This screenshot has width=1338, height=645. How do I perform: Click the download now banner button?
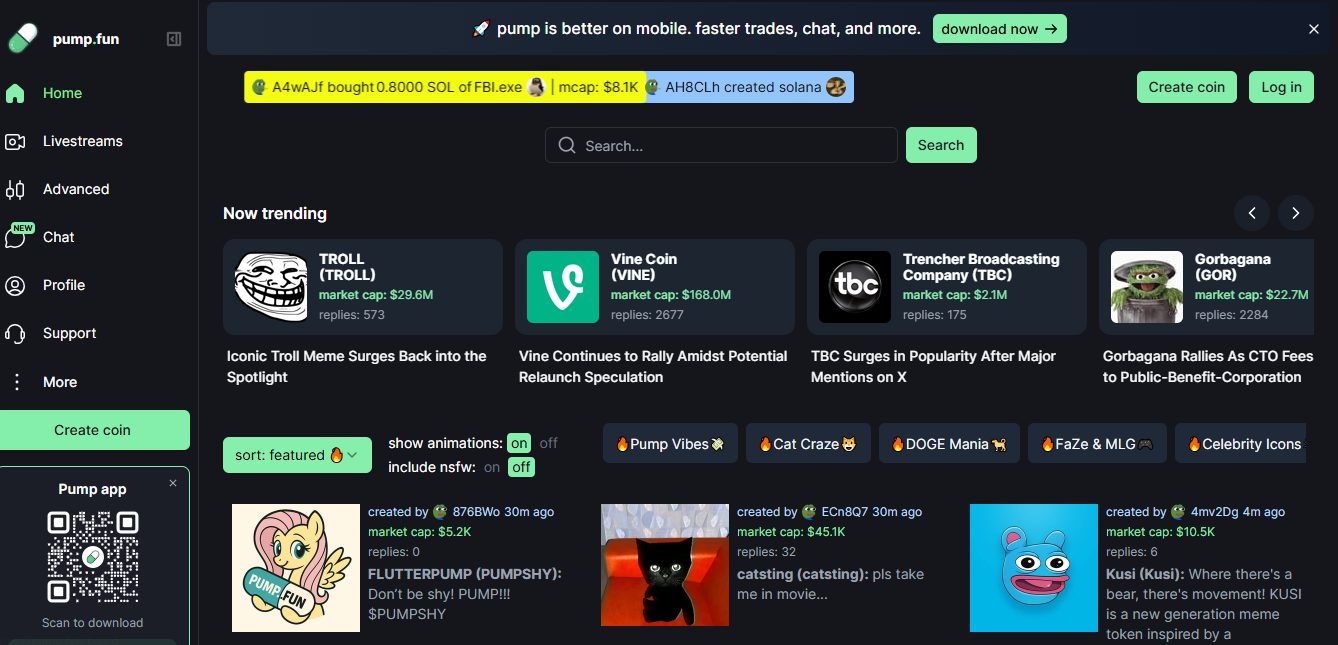(1000, 29)
